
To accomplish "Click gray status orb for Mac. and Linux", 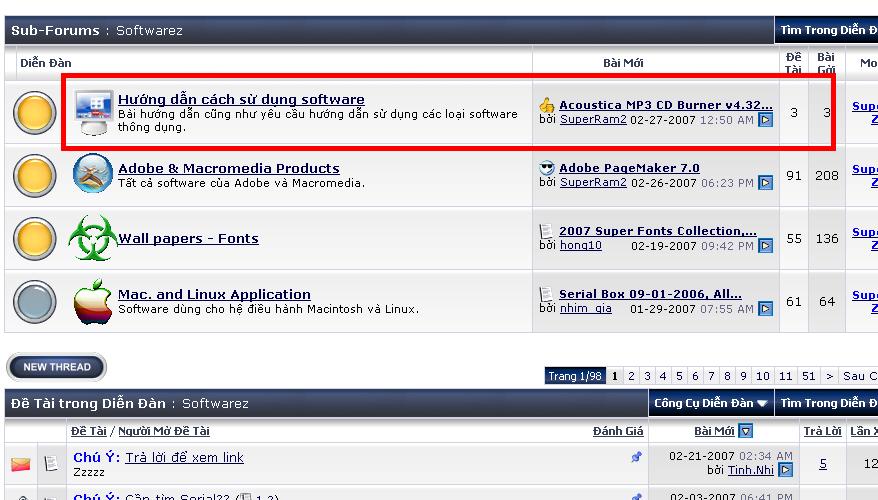I will coord(35,301).
